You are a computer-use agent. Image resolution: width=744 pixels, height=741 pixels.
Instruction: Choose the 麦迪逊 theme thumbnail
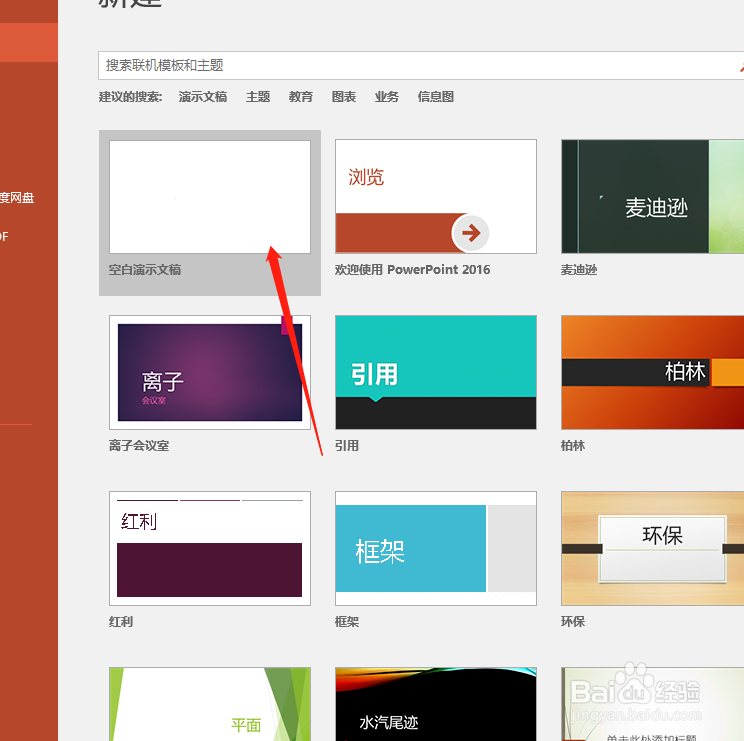click(652, 196)
